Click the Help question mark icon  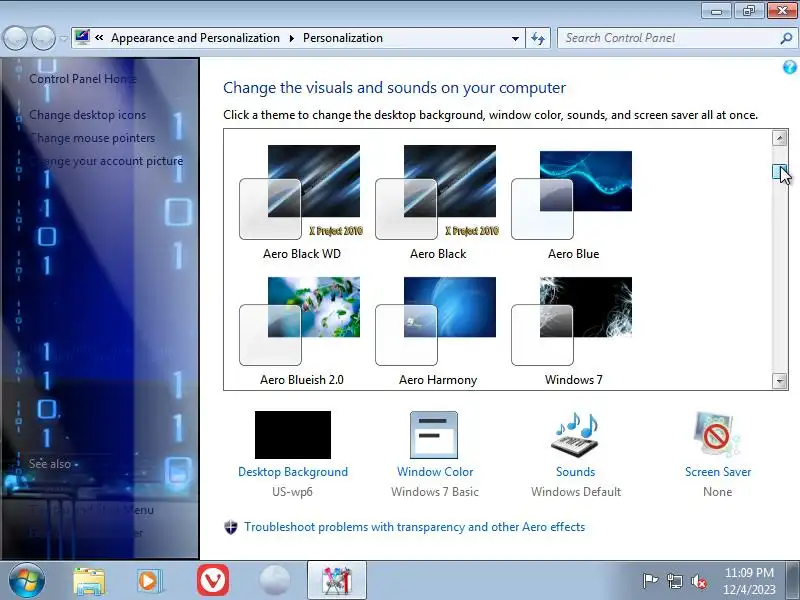[x=789, y=67]
